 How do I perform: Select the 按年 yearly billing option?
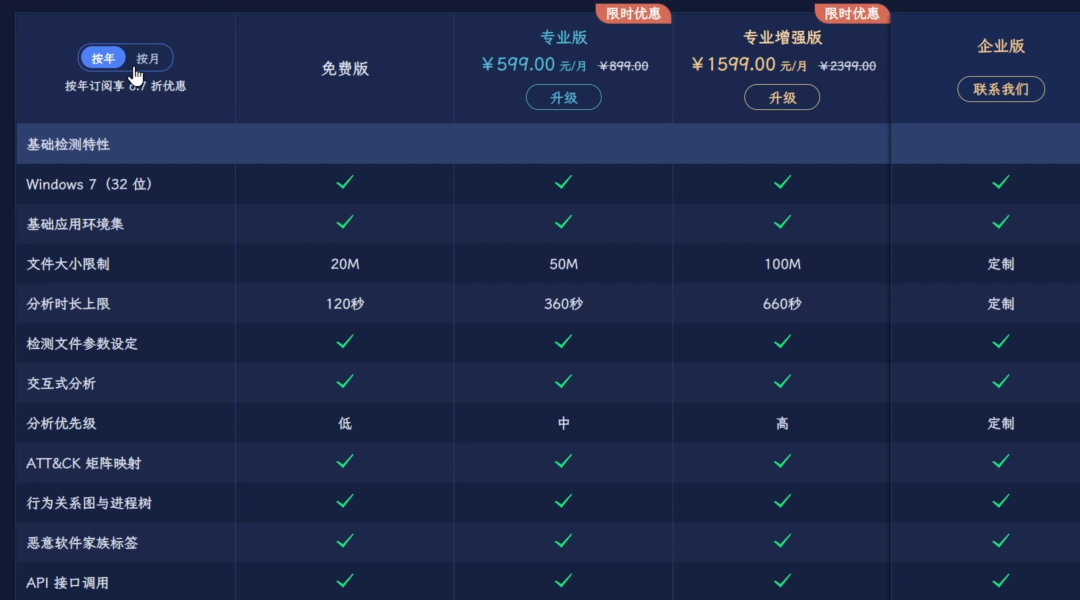coord(103,59)
